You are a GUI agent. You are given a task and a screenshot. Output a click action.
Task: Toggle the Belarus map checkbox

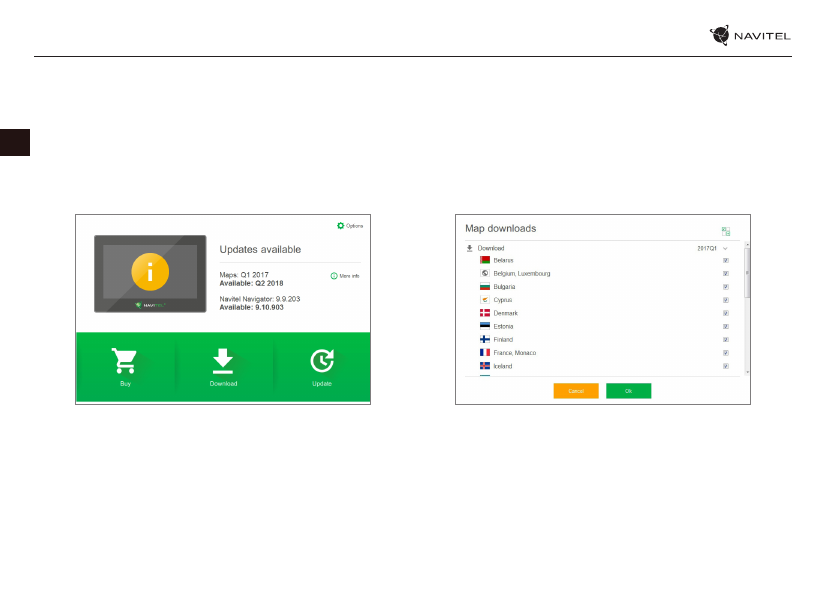point(726,260)
